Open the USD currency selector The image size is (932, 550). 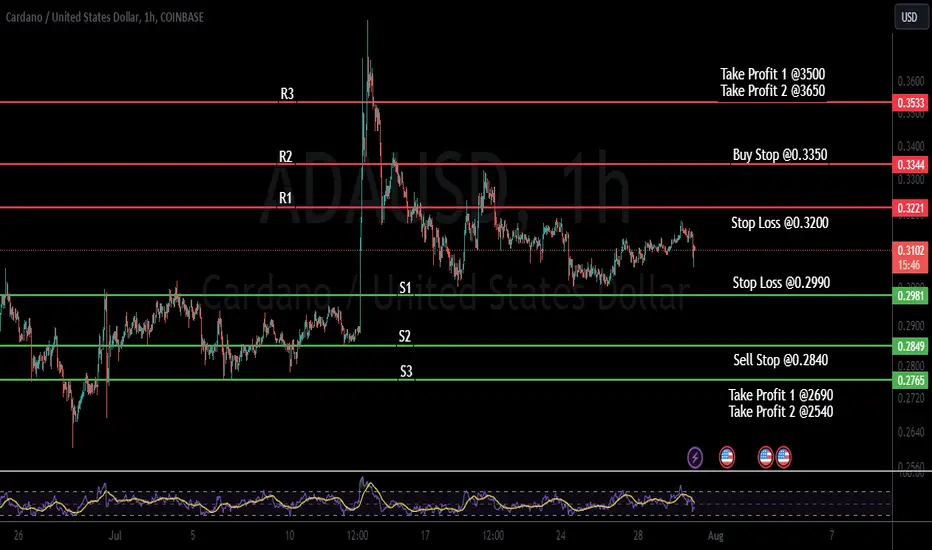(909, 17)
